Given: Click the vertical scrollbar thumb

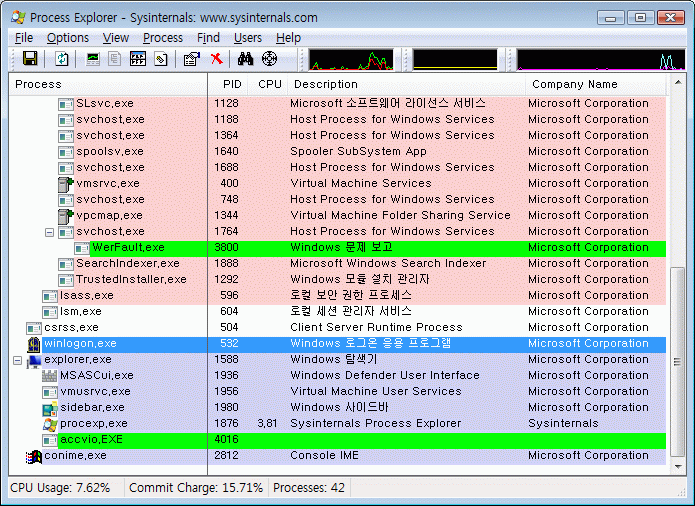Looking at the screenshot, I should (678, 362).
